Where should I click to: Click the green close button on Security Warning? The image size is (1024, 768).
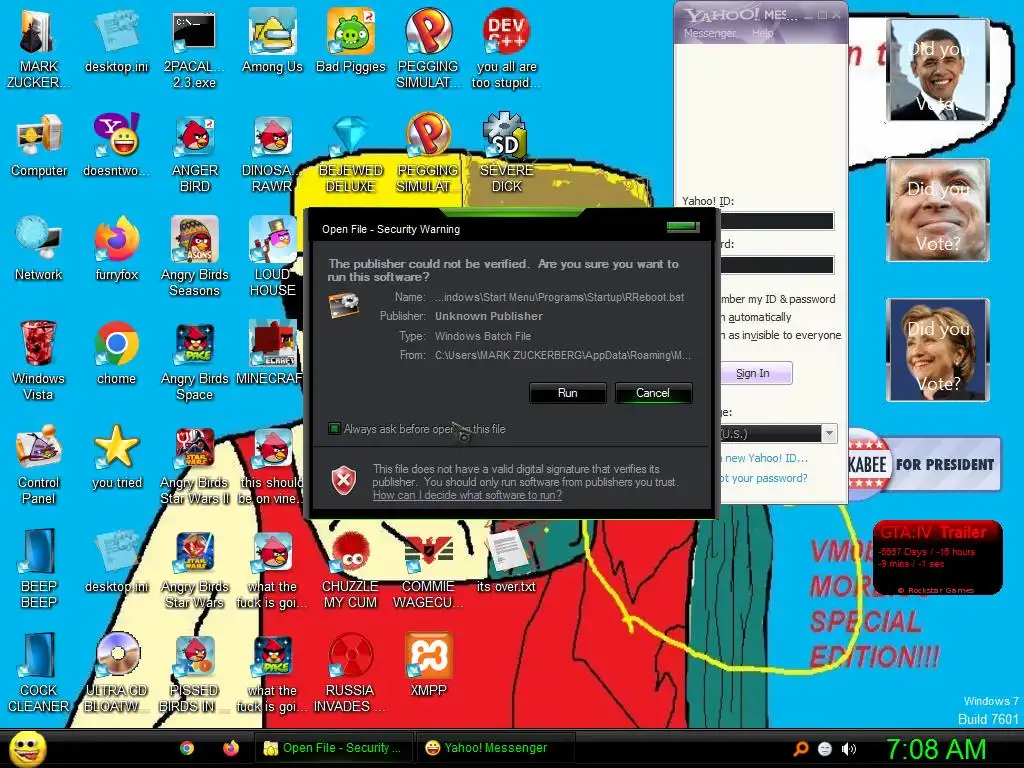(x=683, y=227)
